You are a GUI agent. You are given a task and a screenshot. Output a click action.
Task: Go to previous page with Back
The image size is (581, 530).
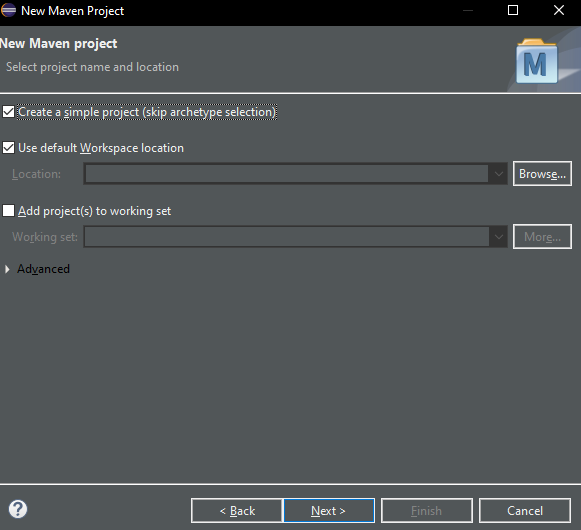pyautogui.click(x=237, y=511)
